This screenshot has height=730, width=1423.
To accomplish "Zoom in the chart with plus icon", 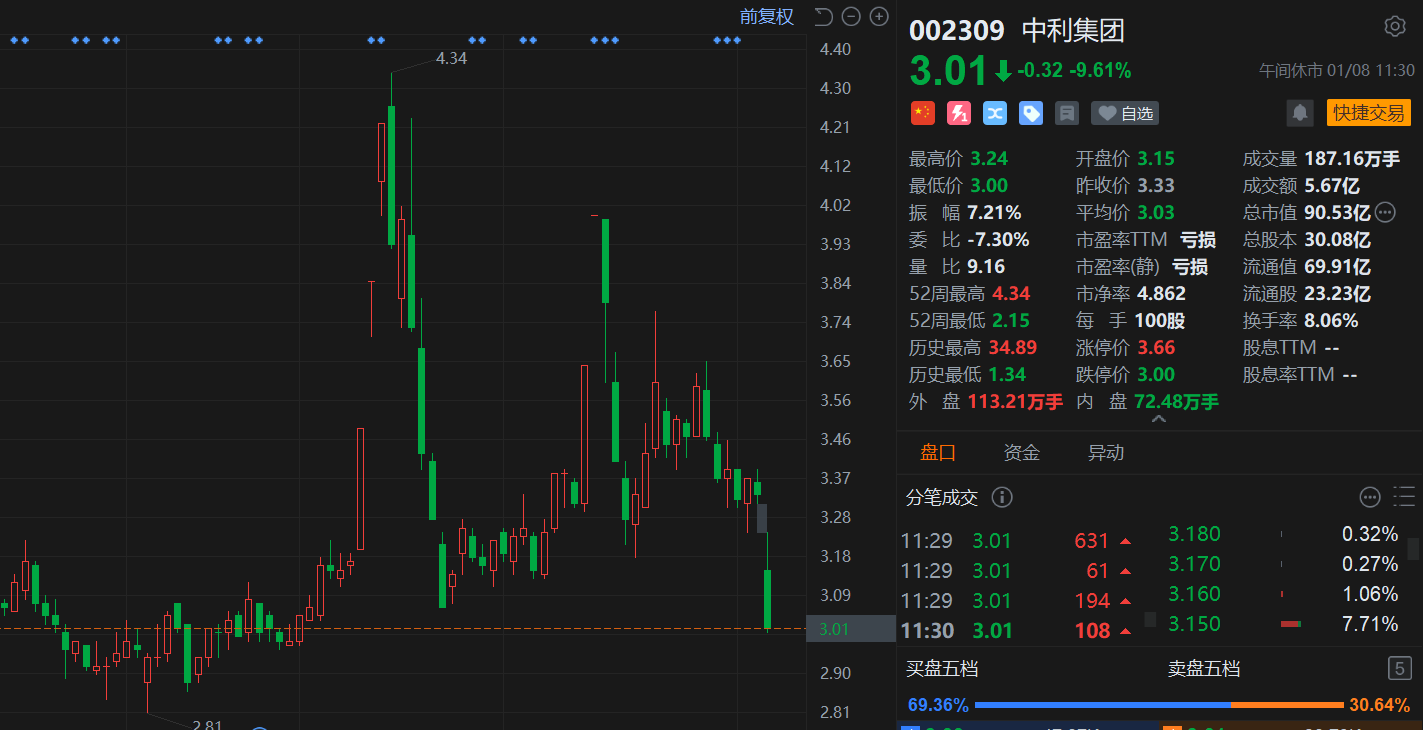I will point(879,16).
